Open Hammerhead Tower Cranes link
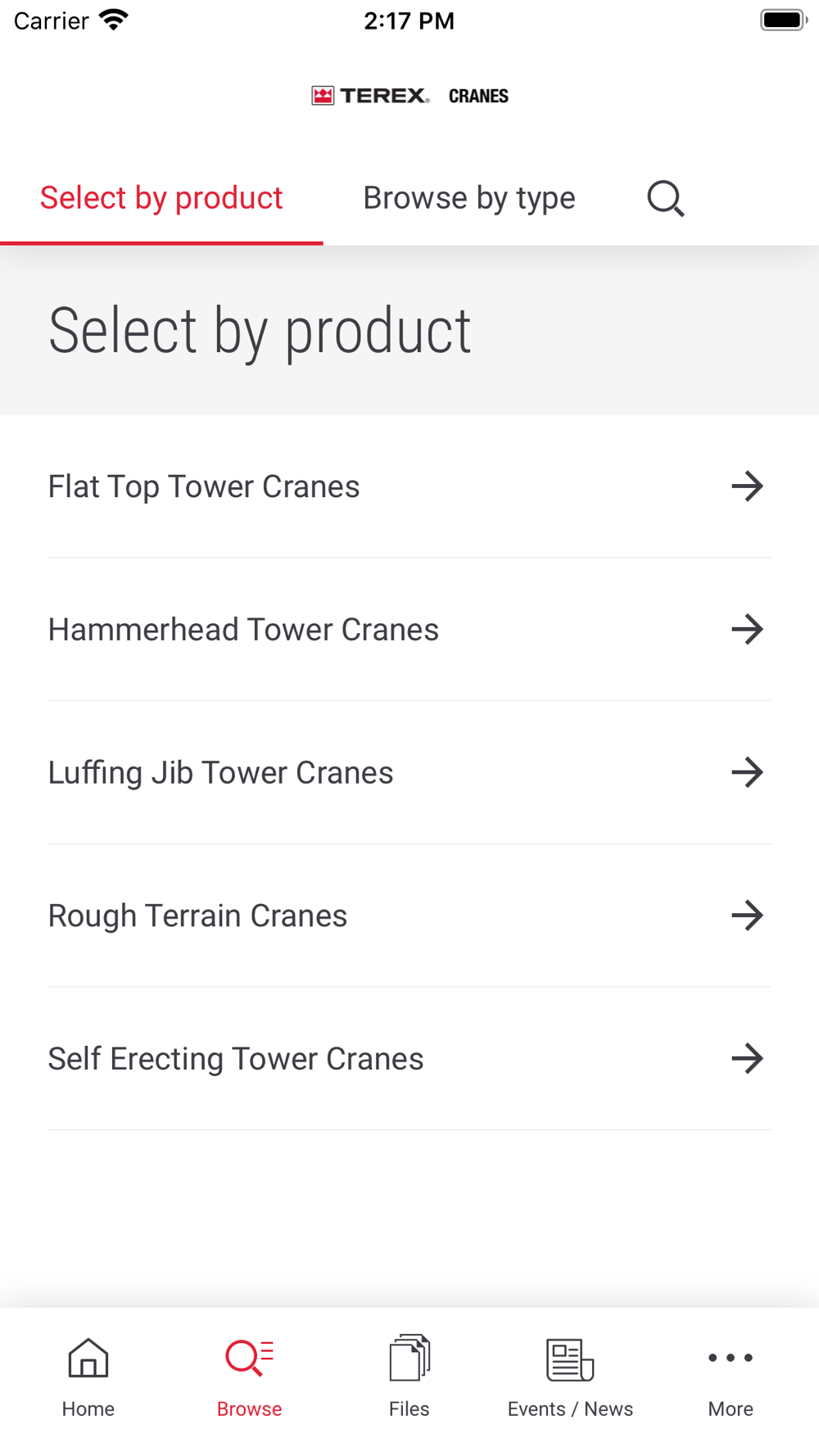The width and height of the screenshot is (819, 1456). tap(243, 630)
